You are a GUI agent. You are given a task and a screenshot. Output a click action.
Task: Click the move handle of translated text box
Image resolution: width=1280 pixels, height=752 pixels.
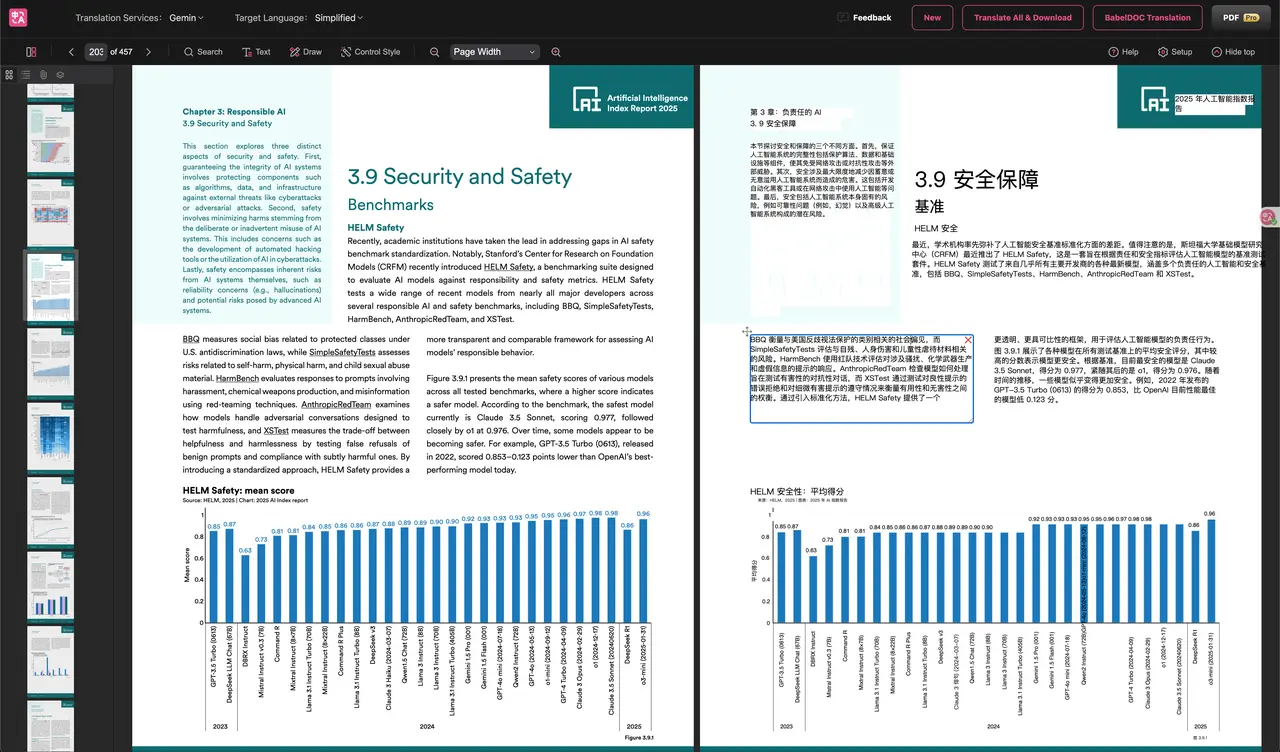coord(747,331)
